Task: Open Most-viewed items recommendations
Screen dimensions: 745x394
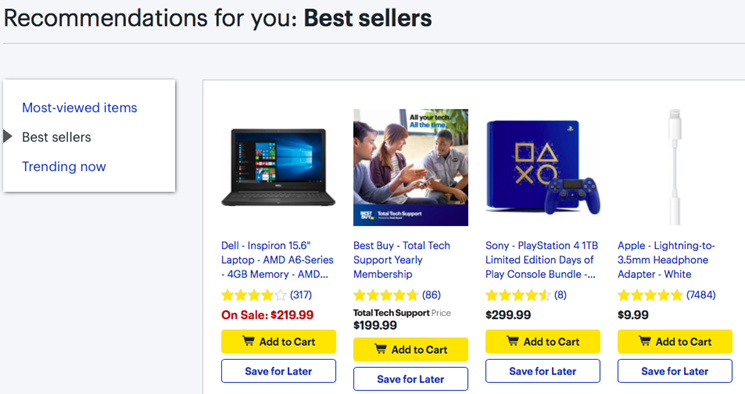Action: (79, 108)
